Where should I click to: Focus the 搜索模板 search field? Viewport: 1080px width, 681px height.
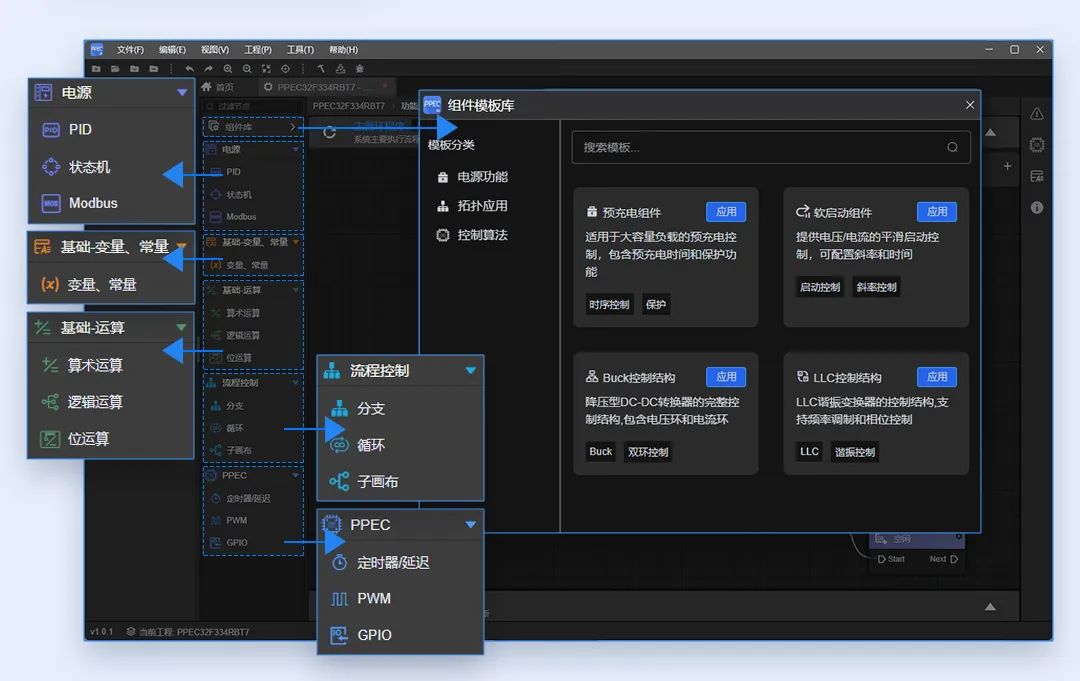click(x=771, y=147)
